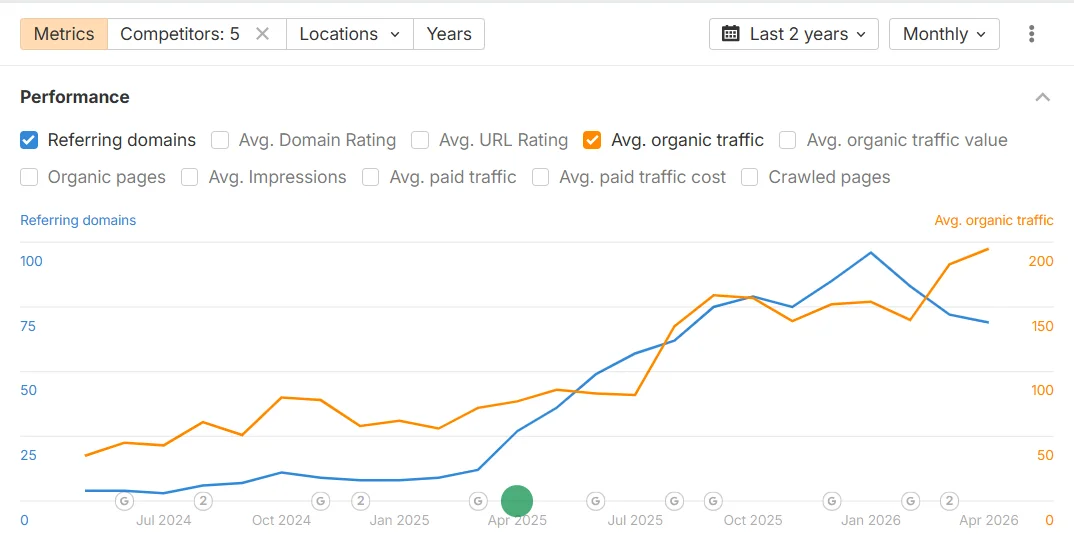Collapse the Performance section with the chevron
The image size is (1074, 544).
pyautogui.click(x=1042, y=97)
